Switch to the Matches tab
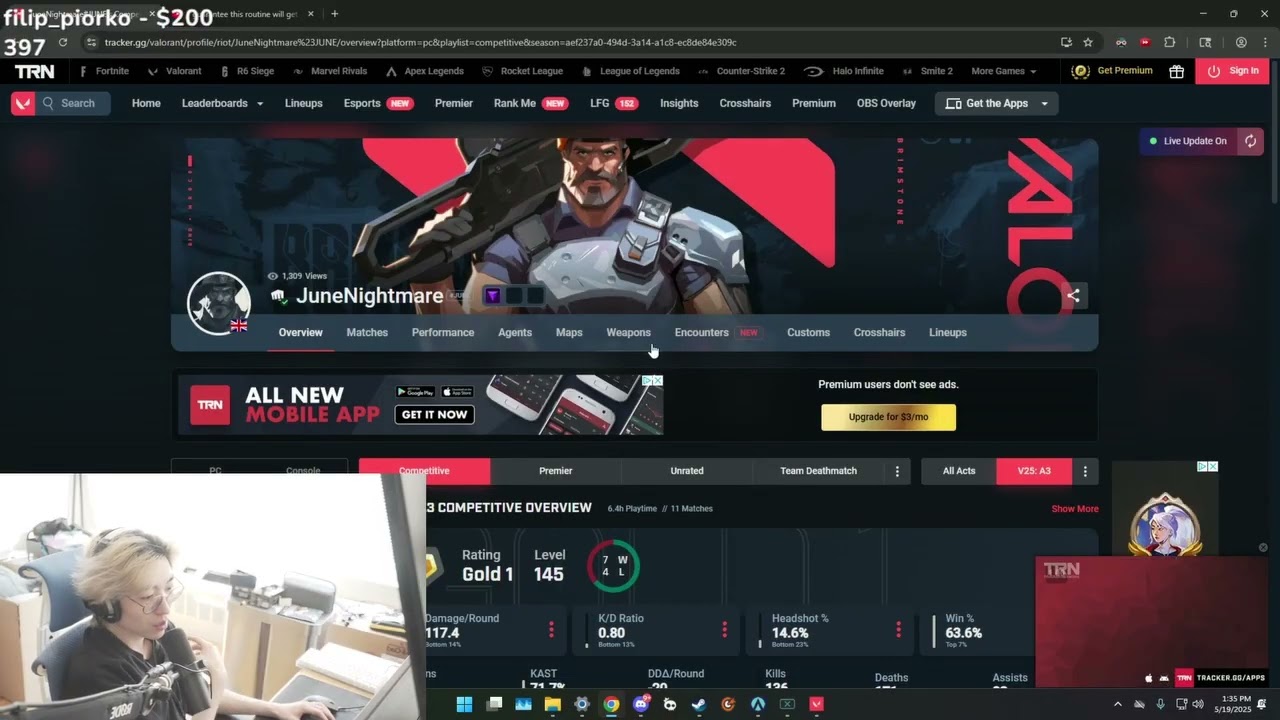 click(x=367, y=332)
